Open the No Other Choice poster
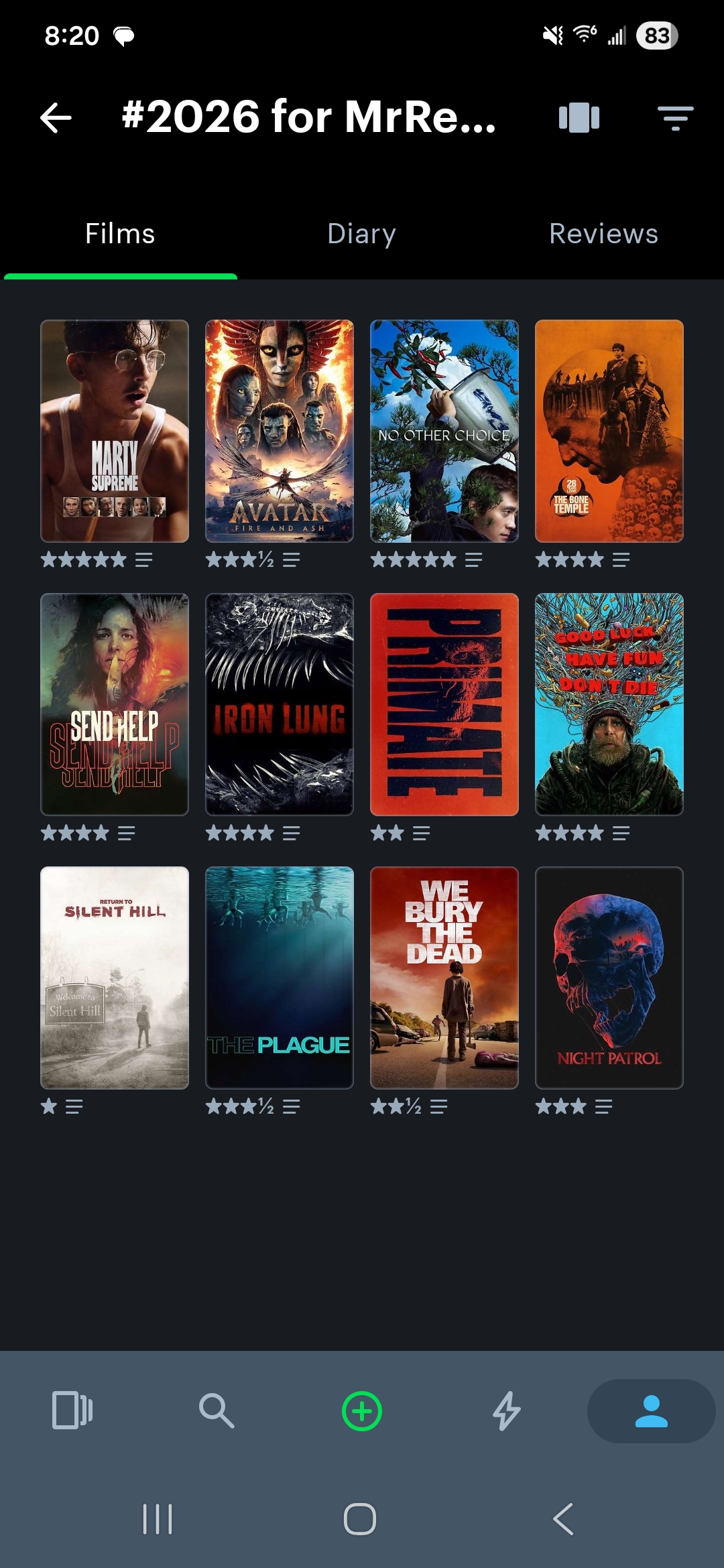 point(444,431)
